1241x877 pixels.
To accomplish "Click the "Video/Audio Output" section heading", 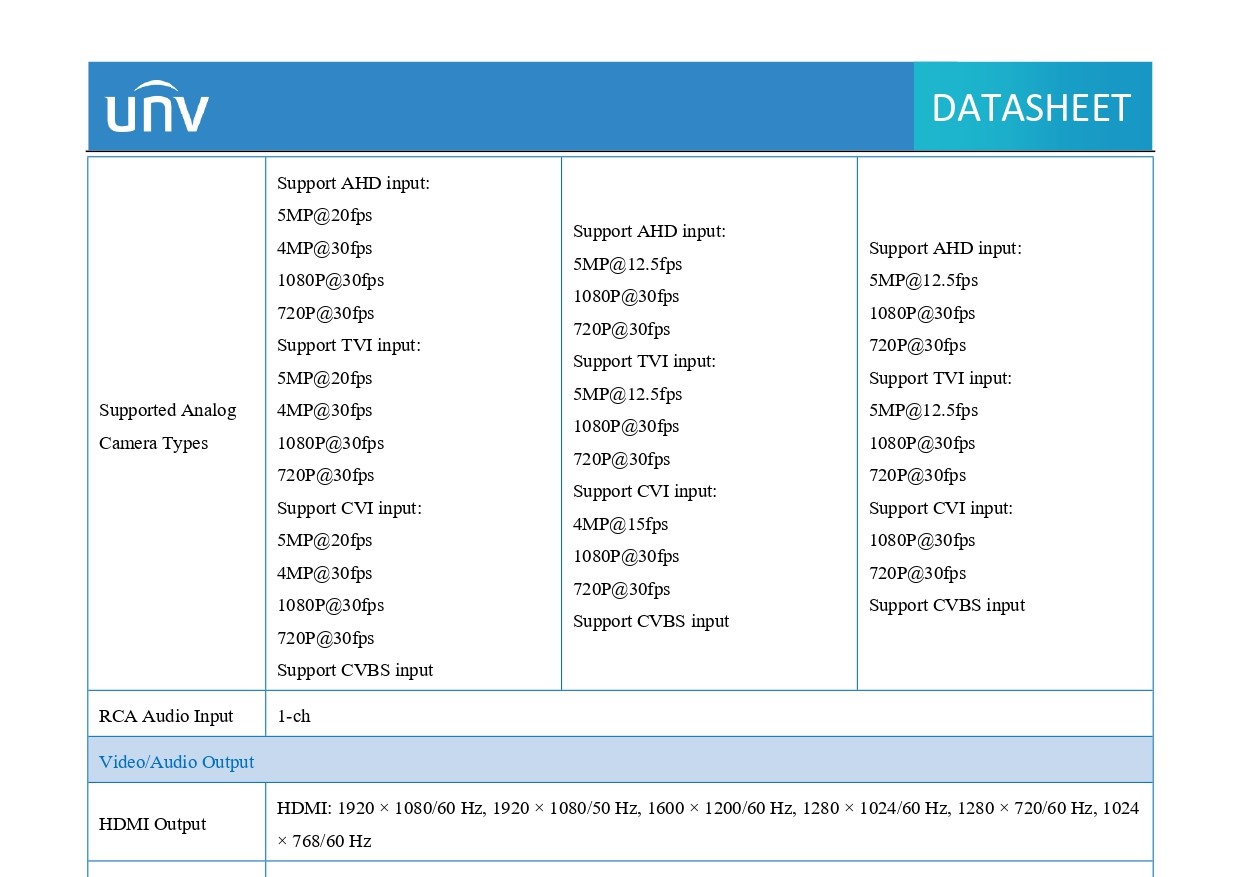I will (x=177, y=762).
